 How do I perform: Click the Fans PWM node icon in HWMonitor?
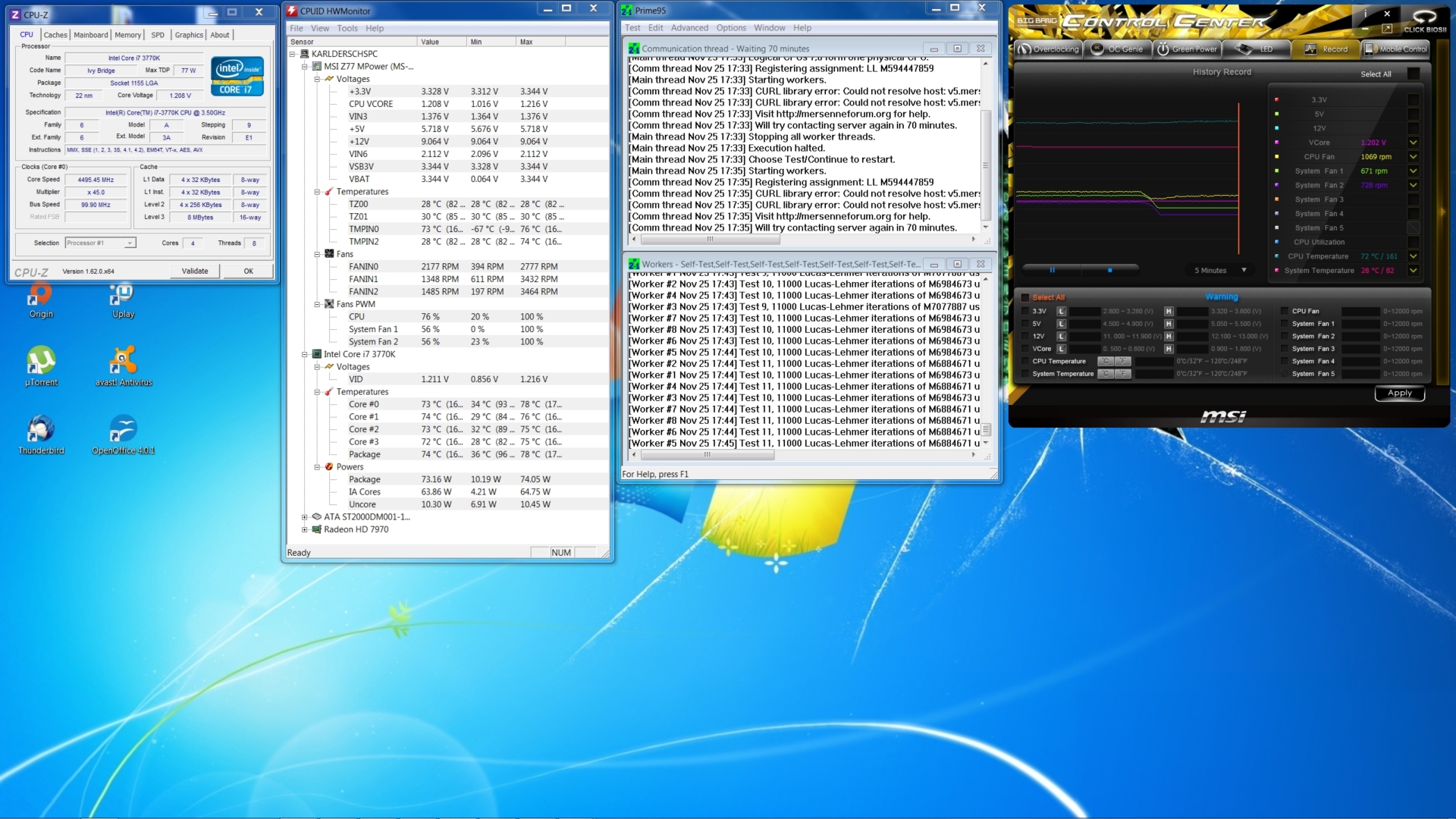(x=329, y=304)
